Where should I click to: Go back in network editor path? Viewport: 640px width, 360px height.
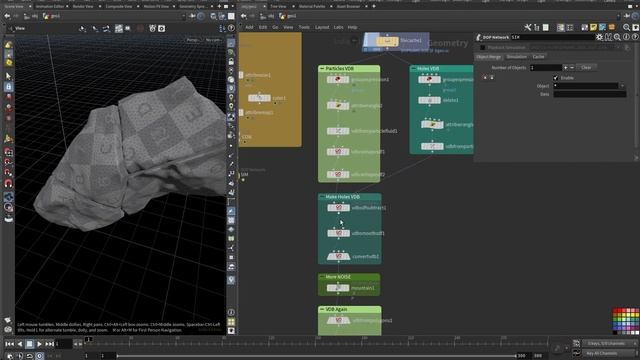point(244,16)
